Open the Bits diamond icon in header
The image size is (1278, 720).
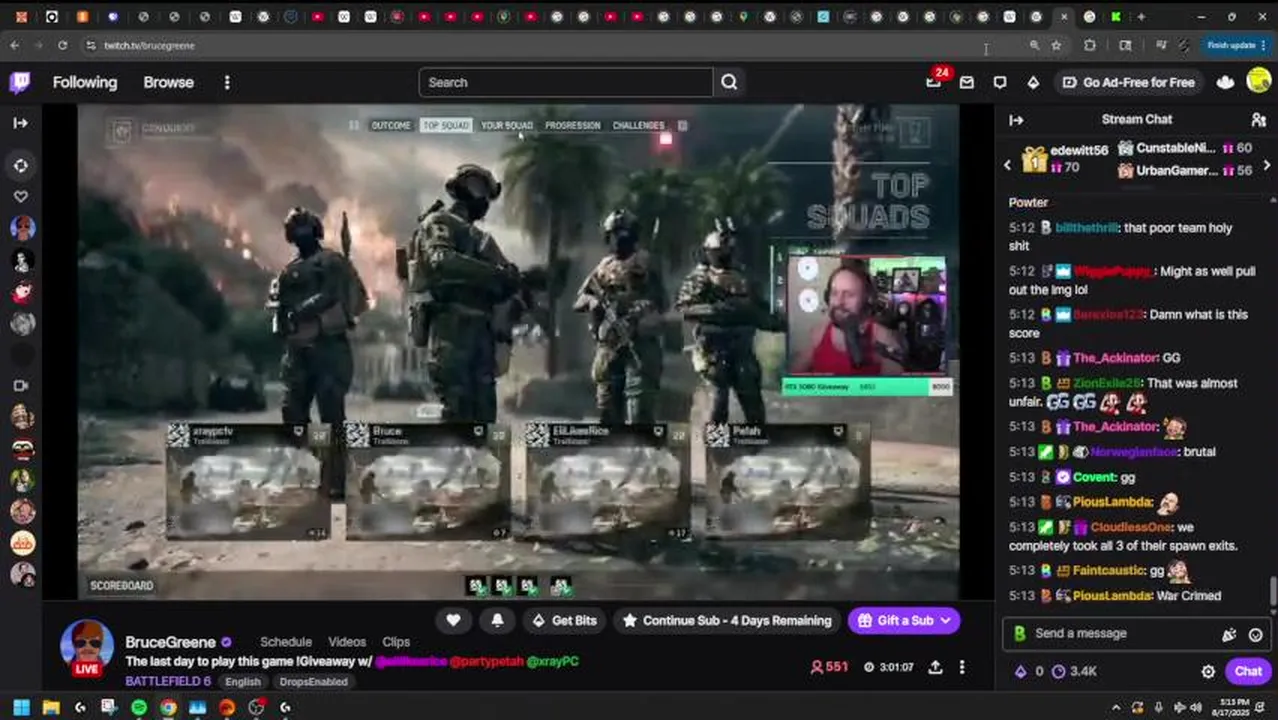[x=1033, y=82]
